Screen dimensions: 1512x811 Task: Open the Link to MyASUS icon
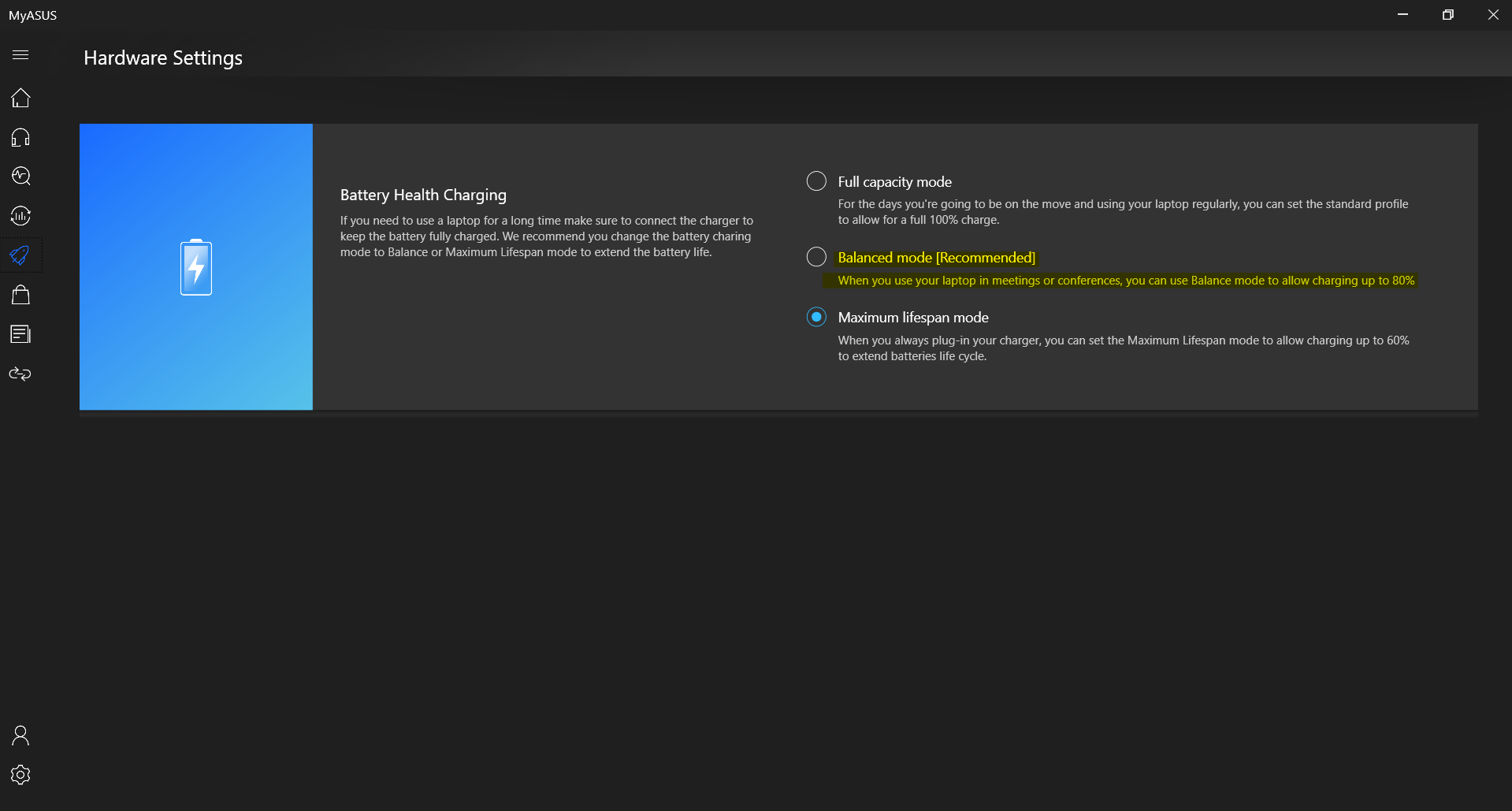click(x=20, y=374)
